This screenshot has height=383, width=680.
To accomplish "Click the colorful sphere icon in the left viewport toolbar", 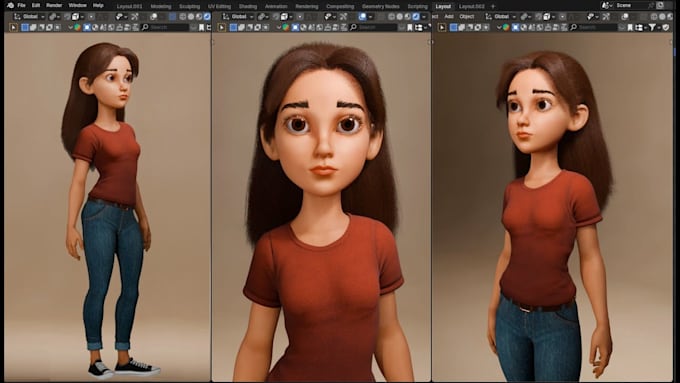I will (77, 27).
